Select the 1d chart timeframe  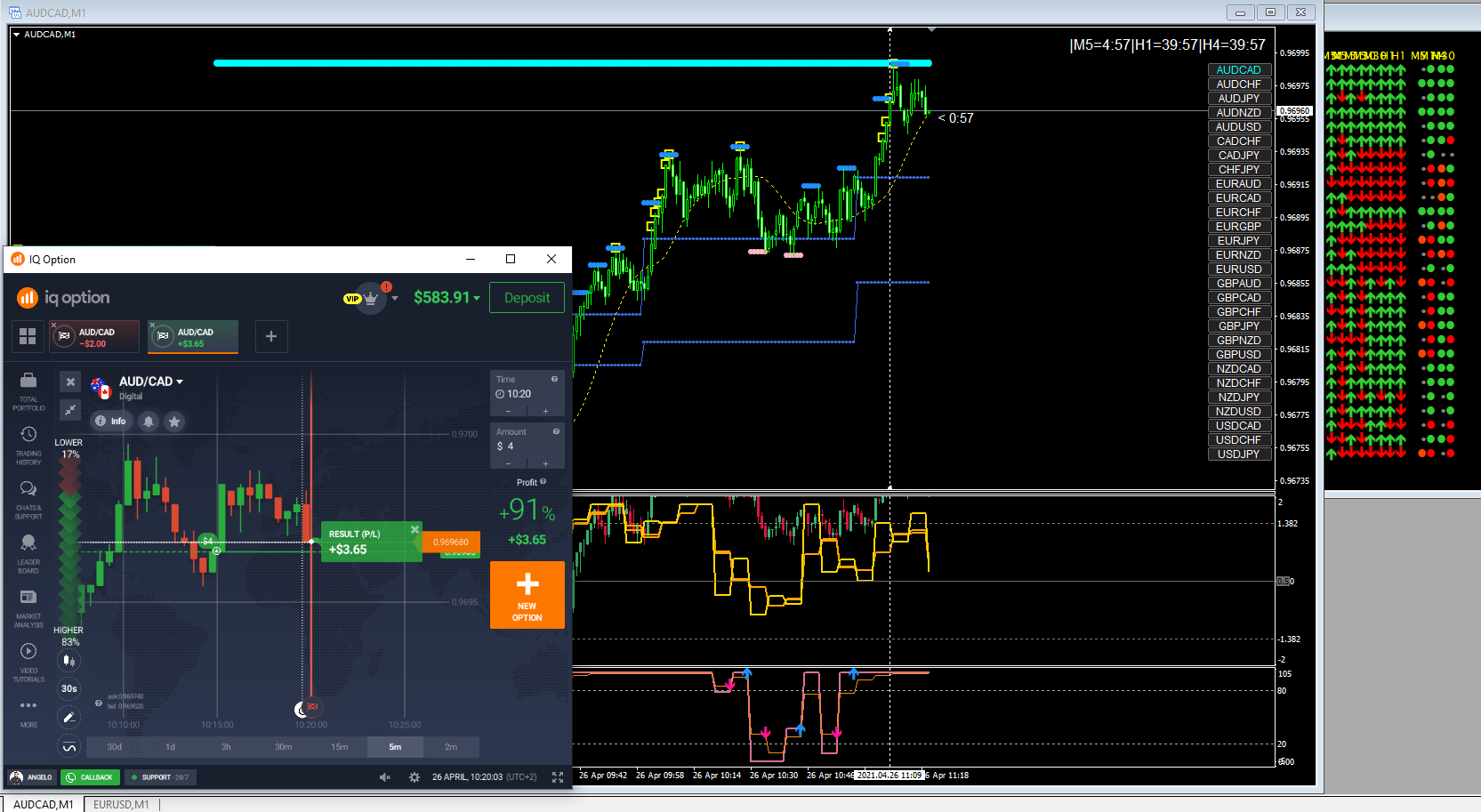[170, 747]
